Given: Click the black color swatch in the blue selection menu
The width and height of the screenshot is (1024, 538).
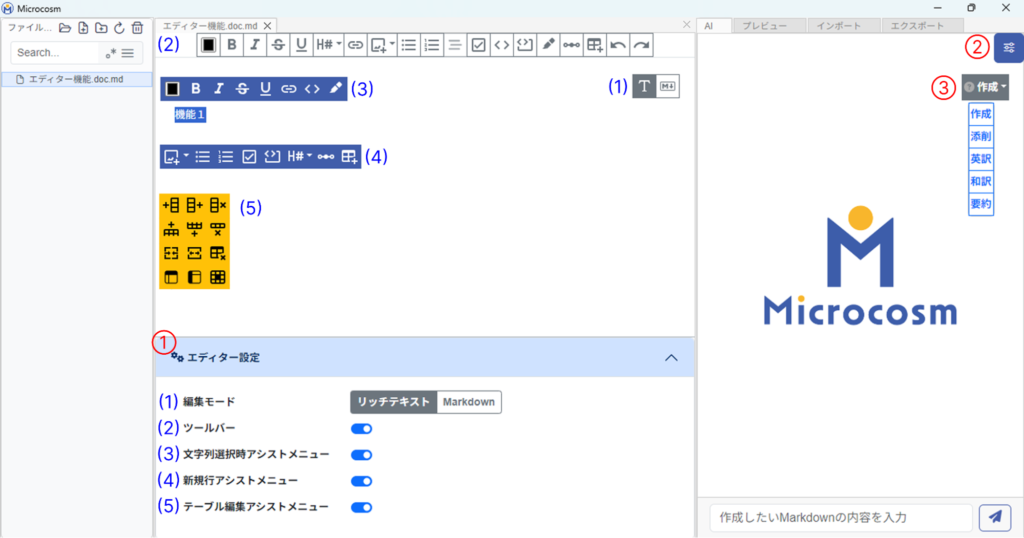Looking at the screenshot, I should 172,89.
